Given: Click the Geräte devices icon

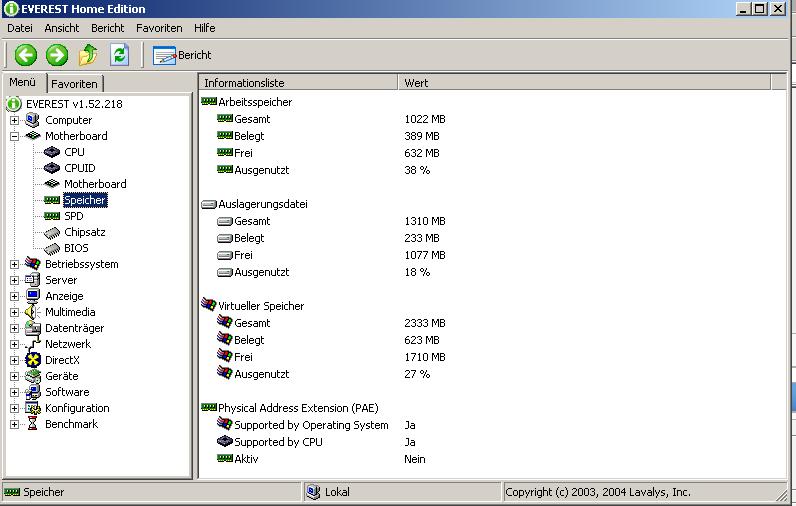Looking at the screenshot, I should (x=32, y=376).
